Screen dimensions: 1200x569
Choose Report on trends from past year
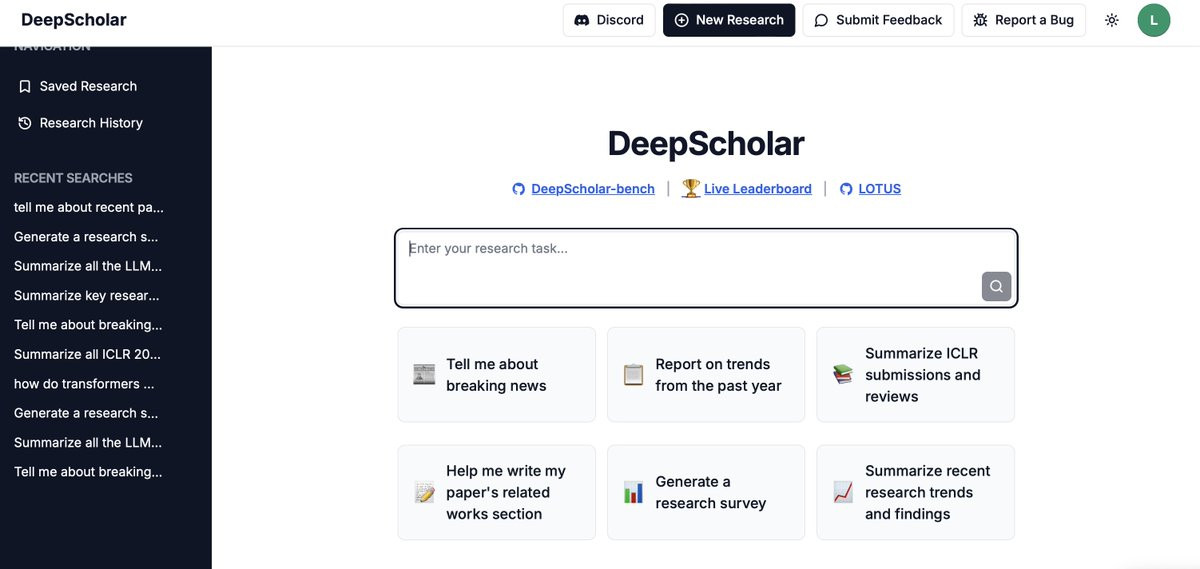click(706, 375)
